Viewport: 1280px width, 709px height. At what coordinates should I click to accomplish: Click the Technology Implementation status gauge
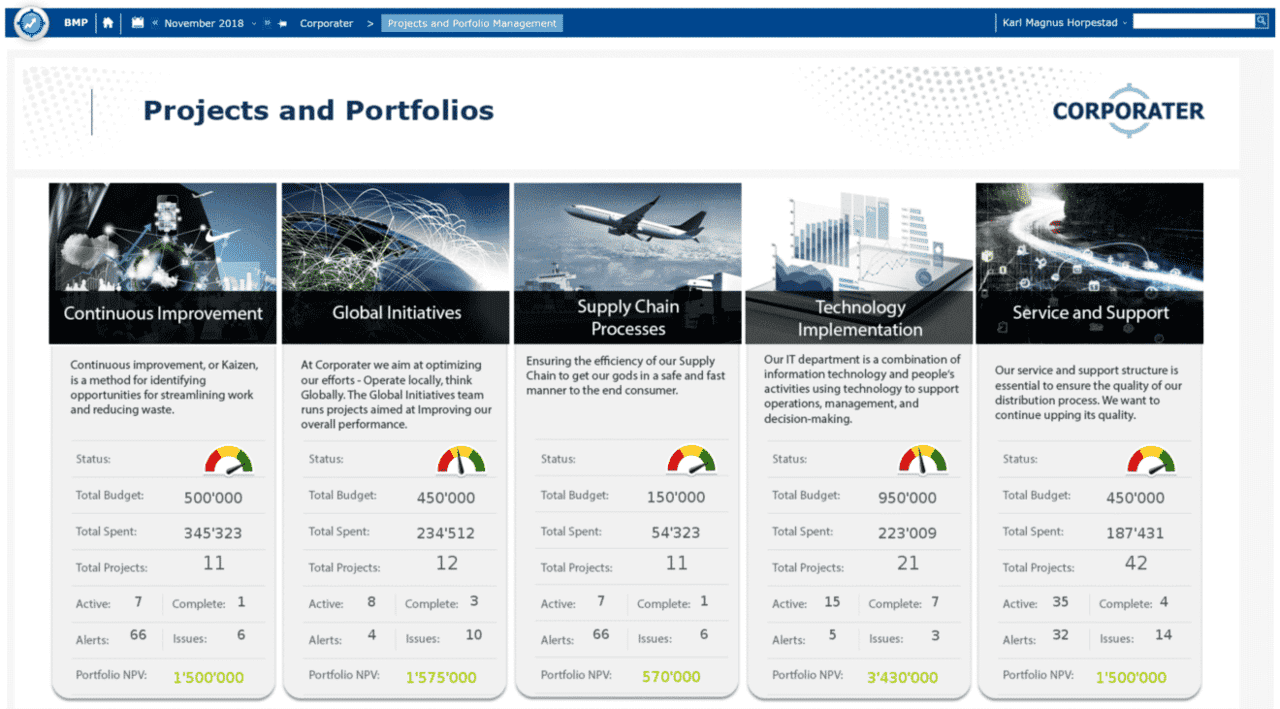point(922,460)
